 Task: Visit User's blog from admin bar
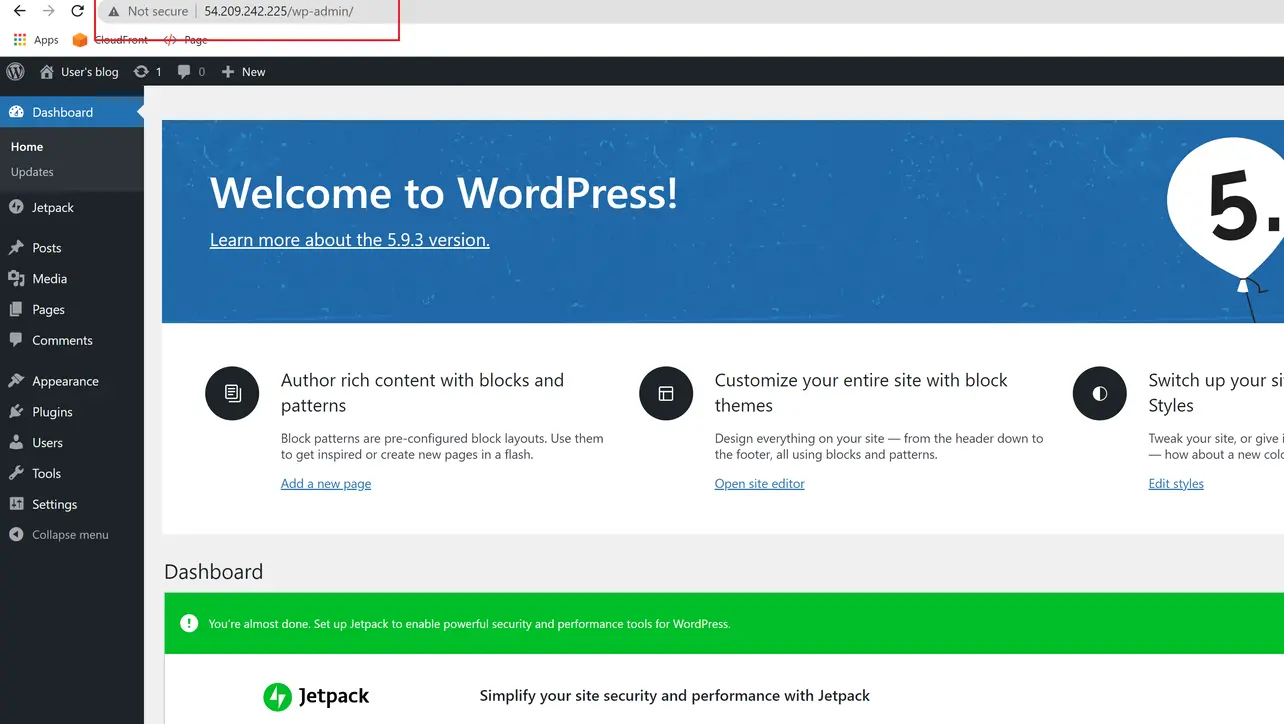(89, 72)
